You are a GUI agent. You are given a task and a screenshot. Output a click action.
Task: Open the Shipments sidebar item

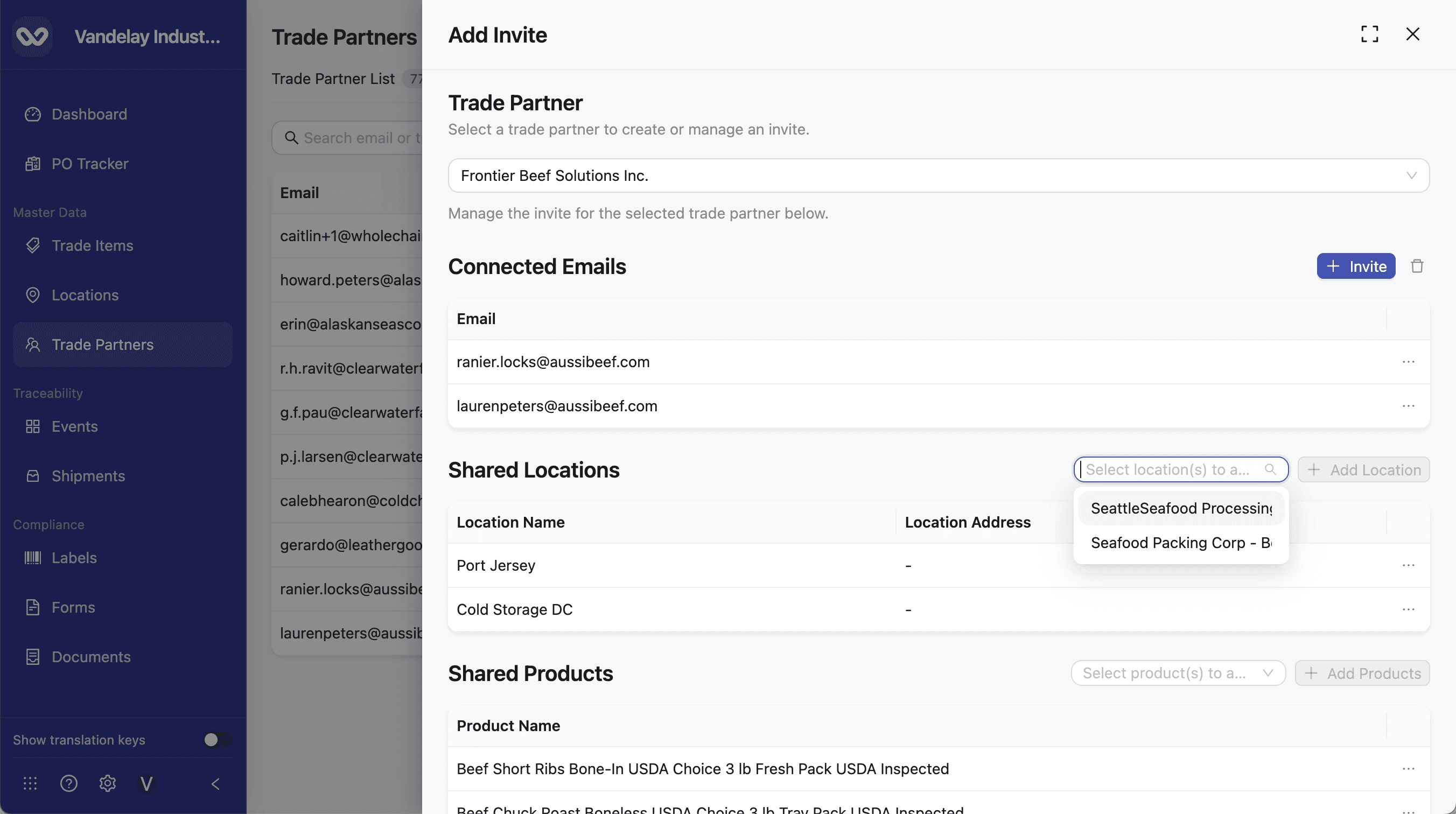coord(88,476)
